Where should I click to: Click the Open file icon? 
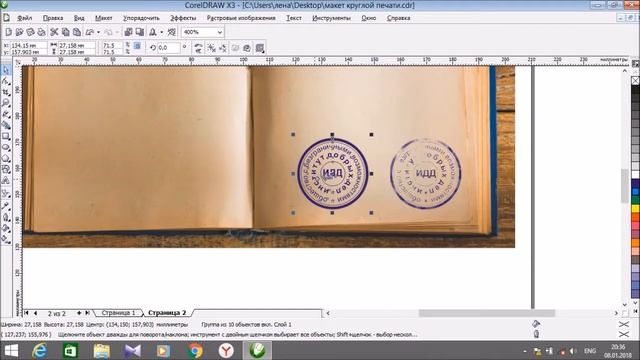[x=19, y=32]
